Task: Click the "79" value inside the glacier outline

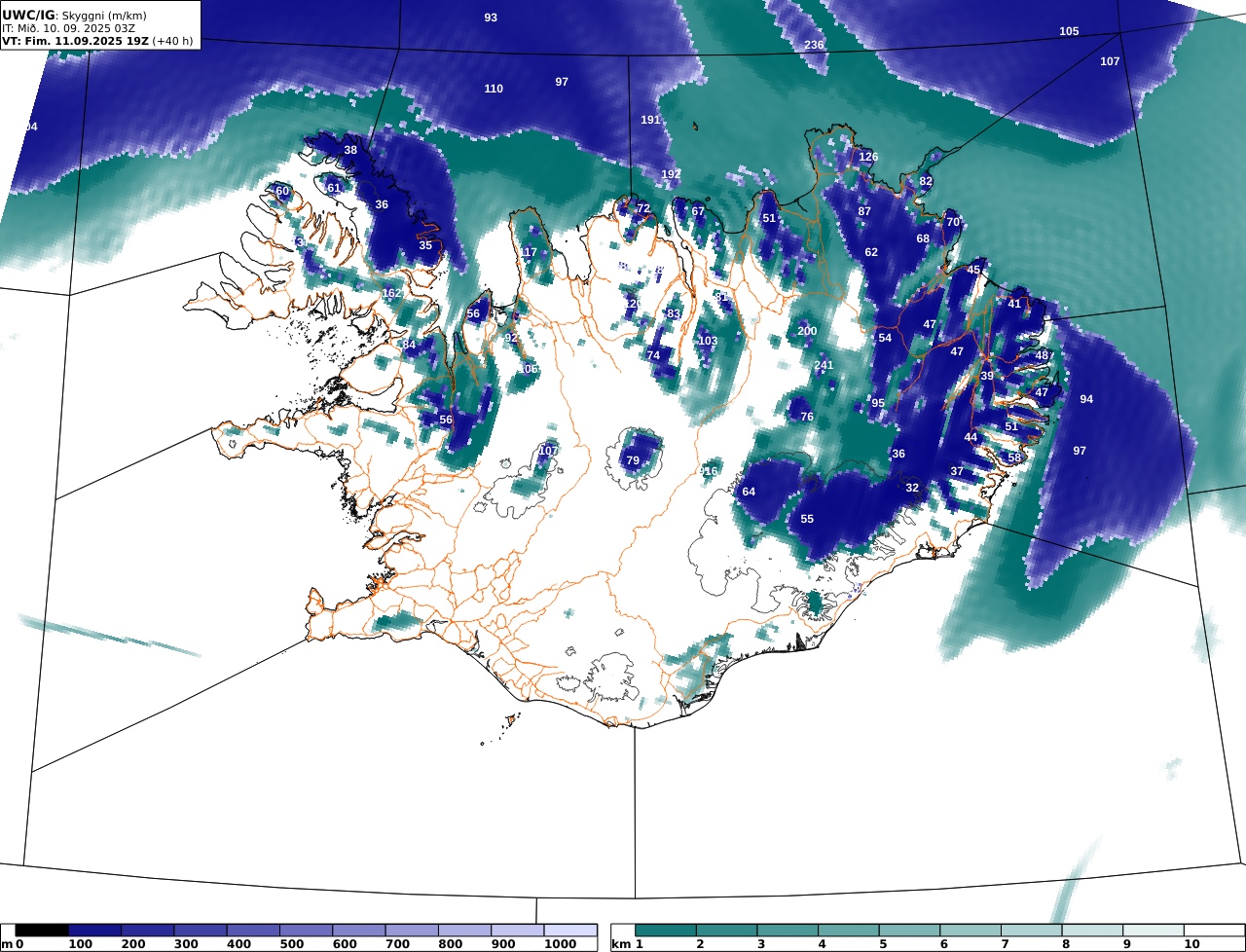Action: [x=633, y=460]
